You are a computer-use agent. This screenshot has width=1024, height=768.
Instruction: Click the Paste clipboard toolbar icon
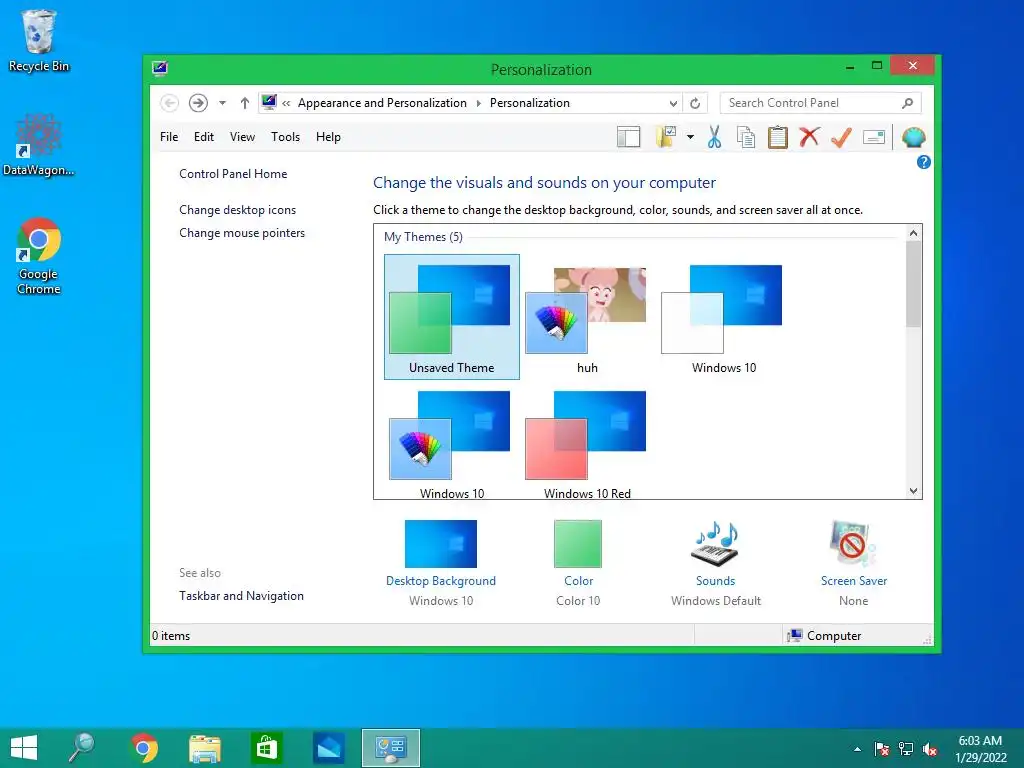pyautogui.click(x=777, y=137)
